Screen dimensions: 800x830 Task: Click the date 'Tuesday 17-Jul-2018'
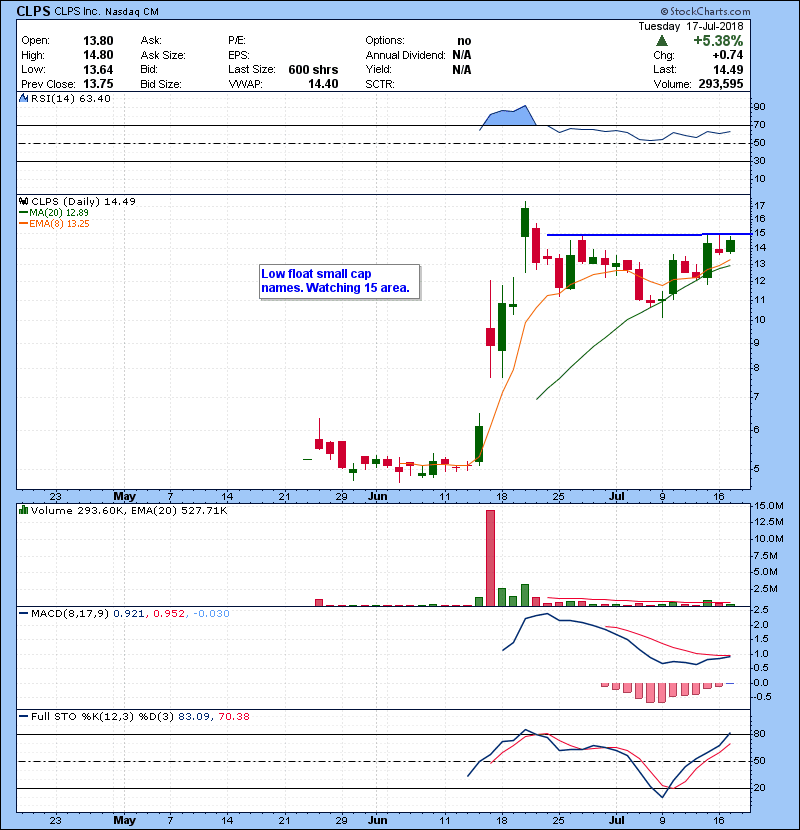coord(690,26)
